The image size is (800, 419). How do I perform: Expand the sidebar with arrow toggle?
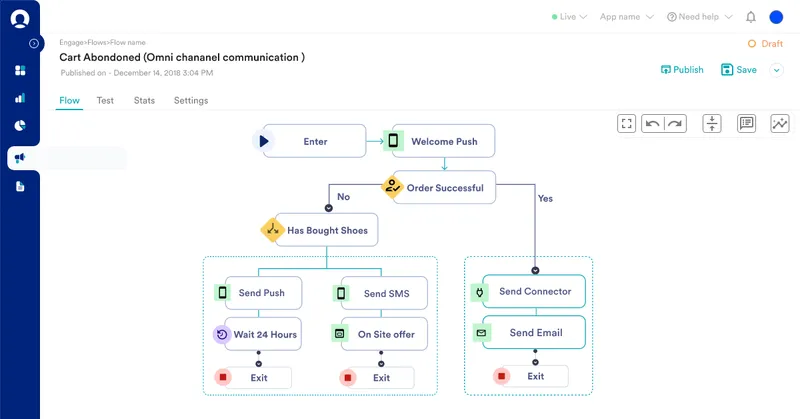35,44
